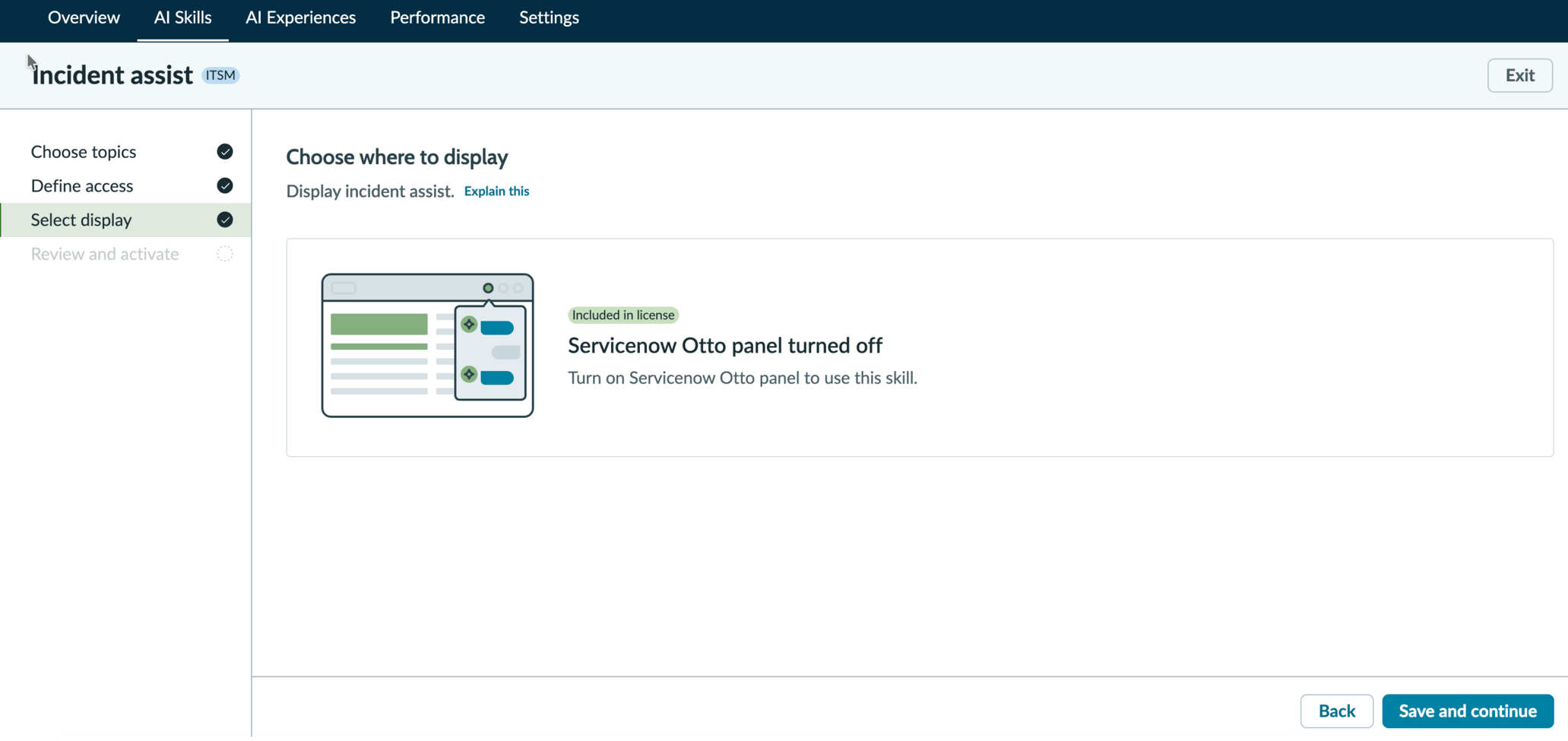
Task: Click the Review and activate pending circle icon
Action: [x=225, y=254]
